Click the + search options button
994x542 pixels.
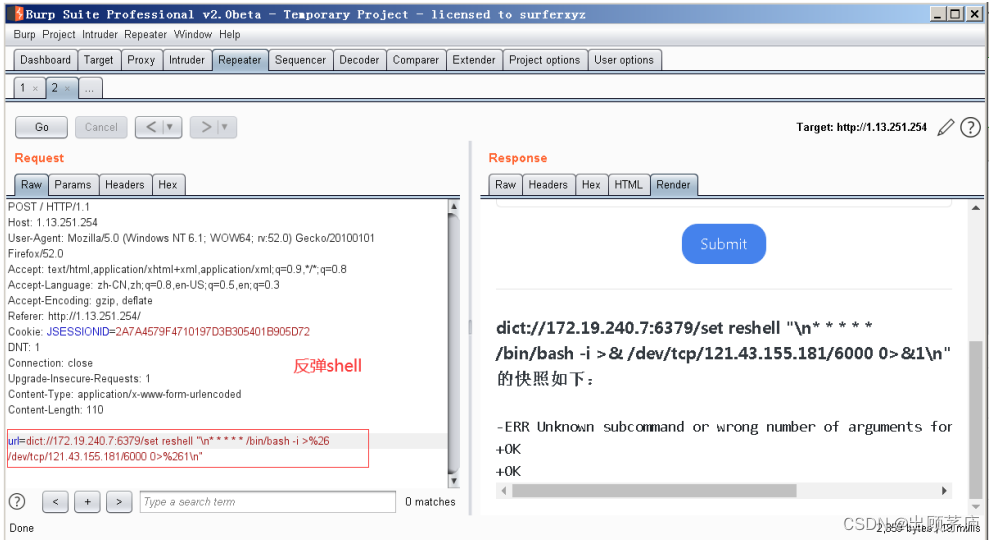(x=87, y=501)
